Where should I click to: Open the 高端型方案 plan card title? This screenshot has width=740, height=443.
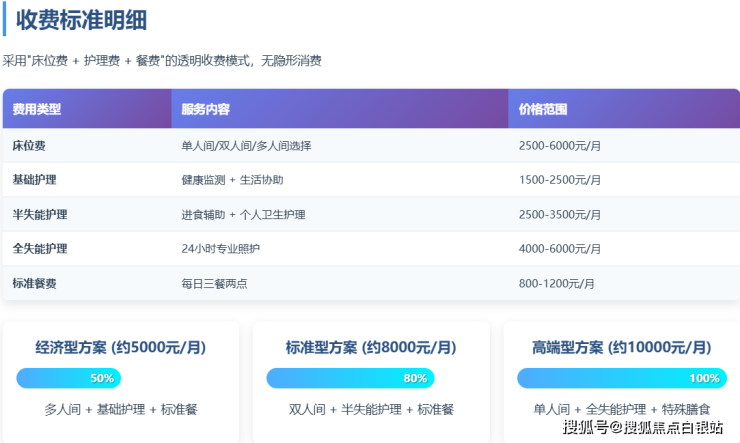coord(622,348)
